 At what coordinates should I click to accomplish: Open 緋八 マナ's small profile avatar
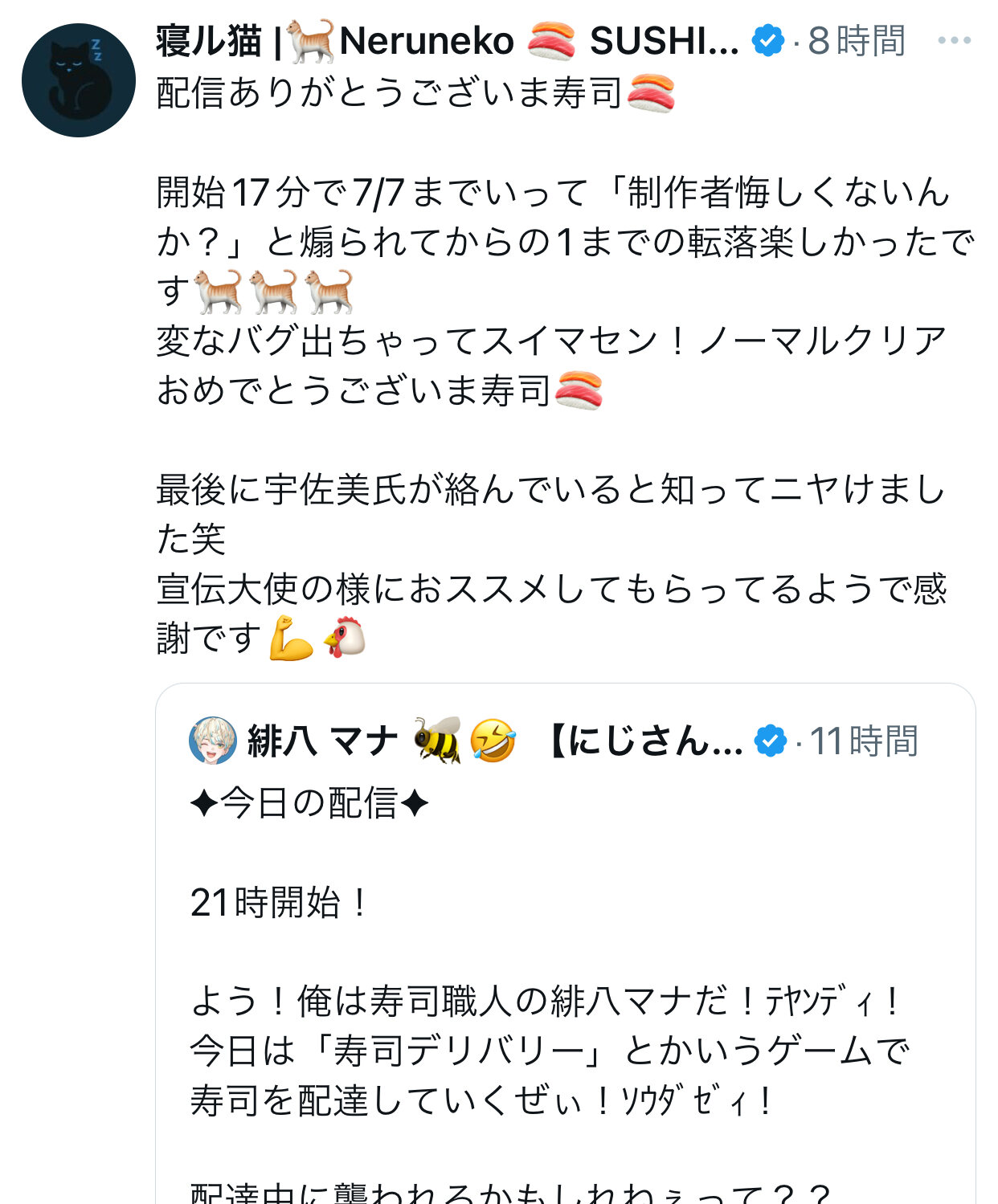[213, 741]
